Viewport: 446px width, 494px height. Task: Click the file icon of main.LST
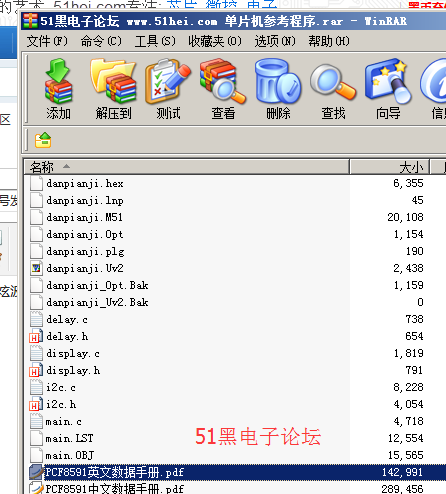pyautogui.click(x=36, y=438)
